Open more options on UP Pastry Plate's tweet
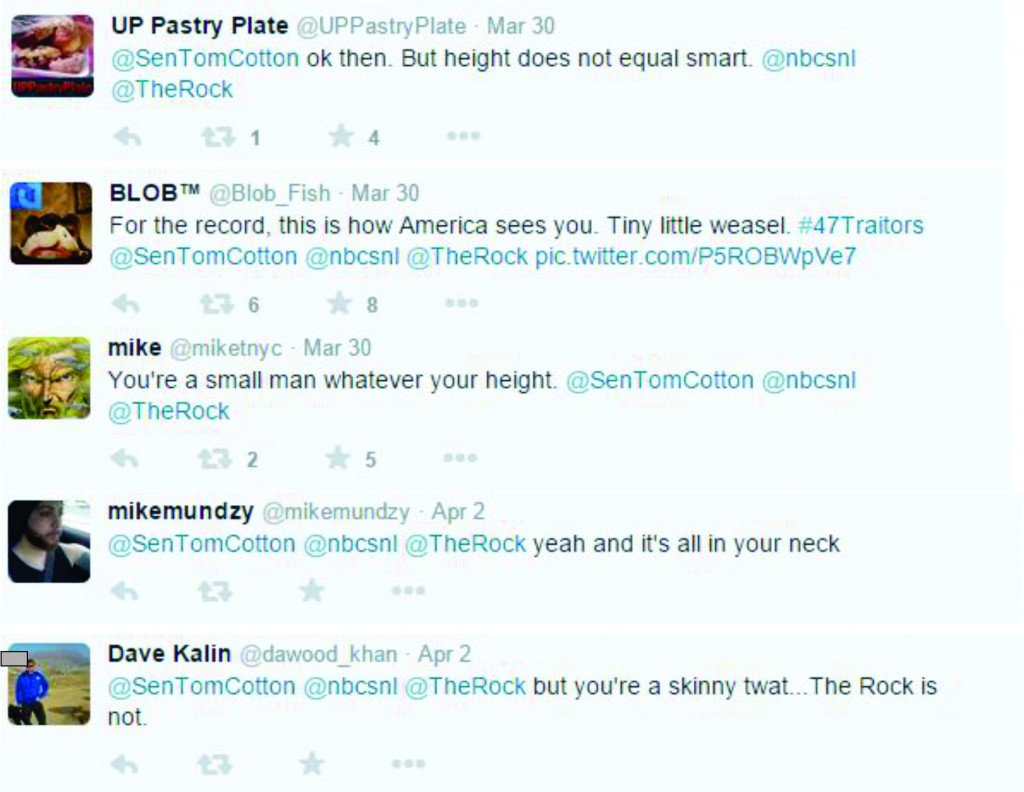 pyautogui.click(x=463, y=137)
